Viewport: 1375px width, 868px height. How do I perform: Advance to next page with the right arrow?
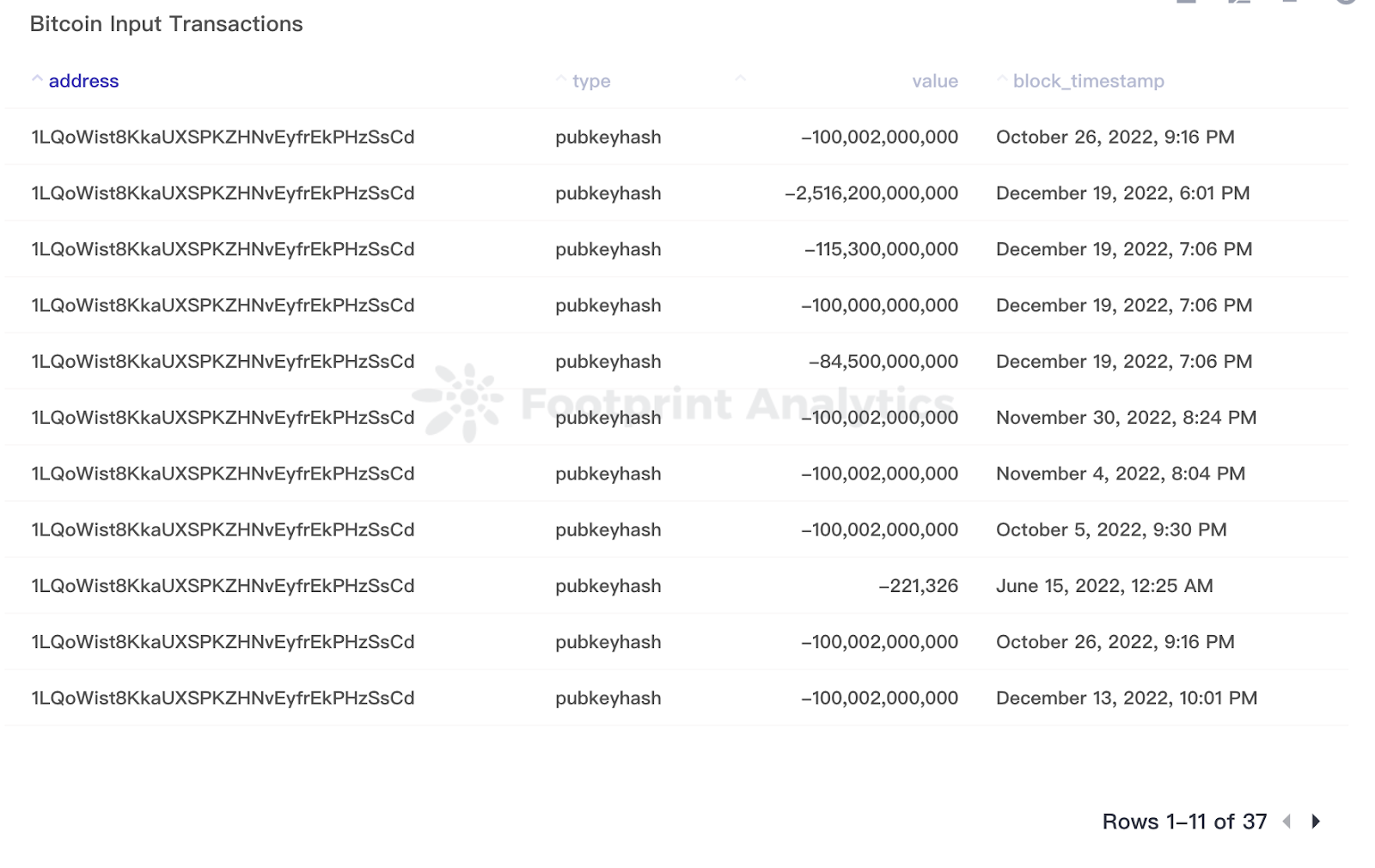[1315, 822]
